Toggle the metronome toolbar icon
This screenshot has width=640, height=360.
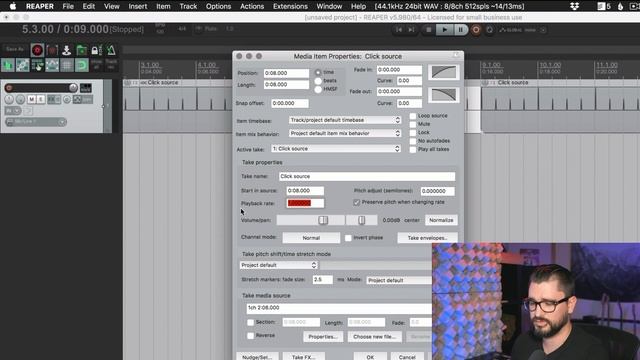click(111, 50)
